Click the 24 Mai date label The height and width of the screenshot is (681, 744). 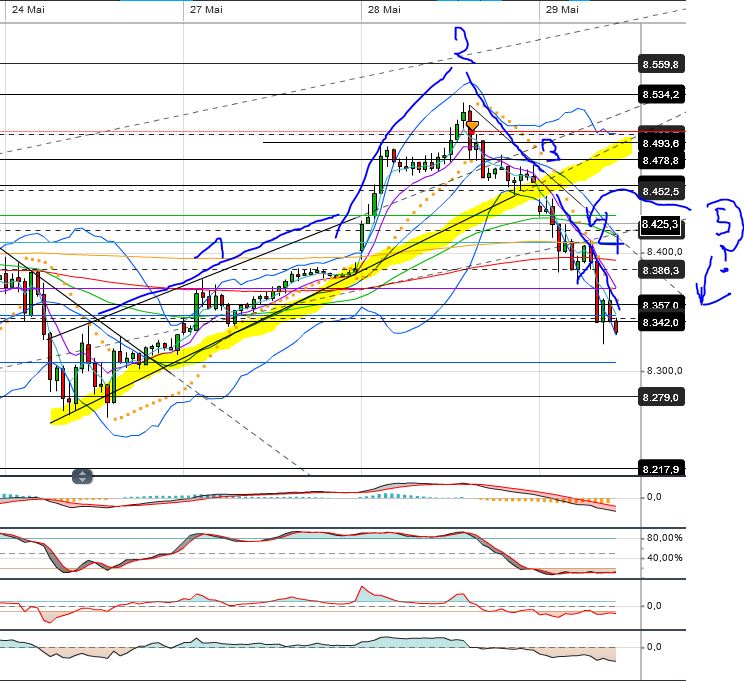click(28, 9)
